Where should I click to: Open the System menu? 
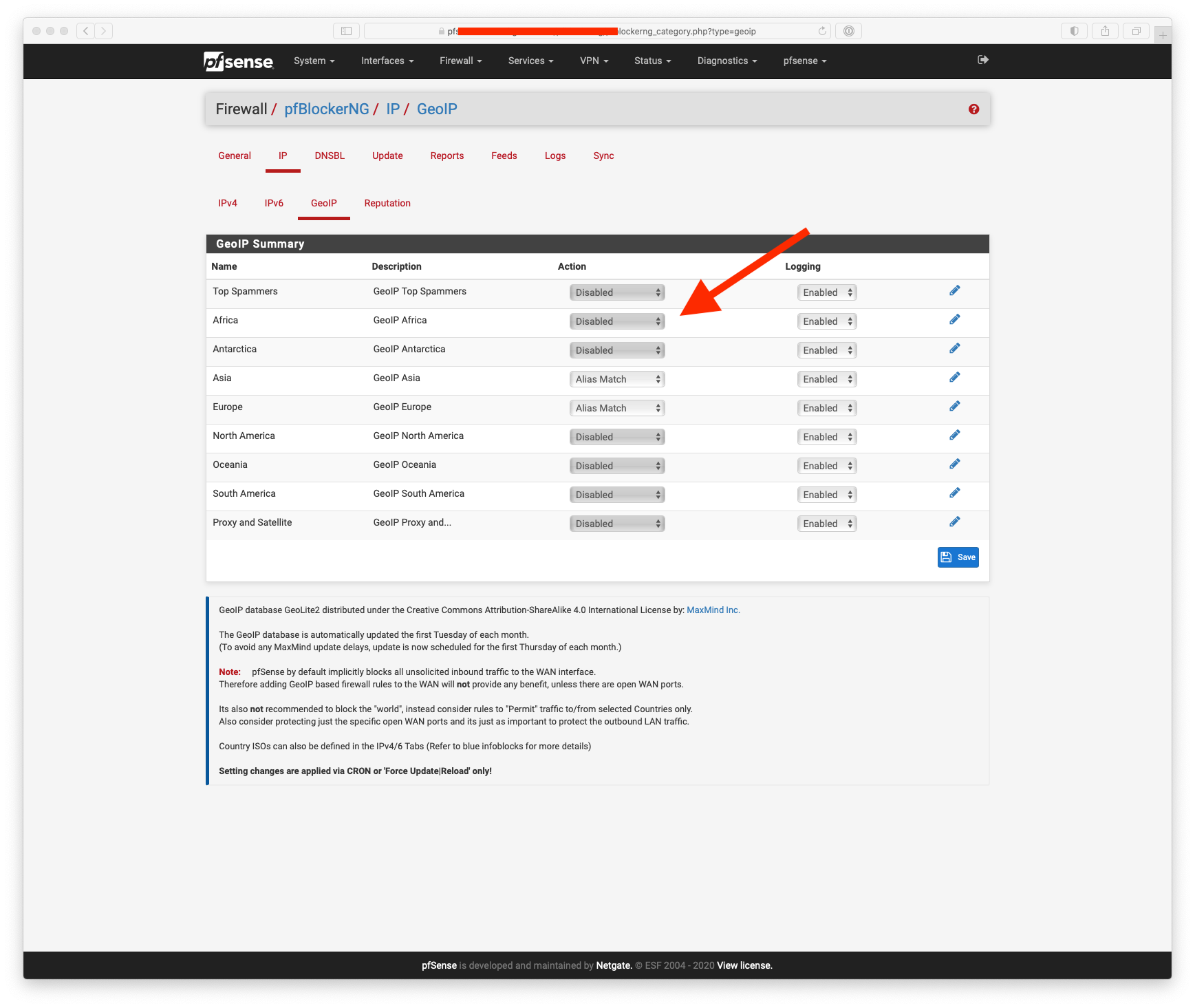coord(314,61)
